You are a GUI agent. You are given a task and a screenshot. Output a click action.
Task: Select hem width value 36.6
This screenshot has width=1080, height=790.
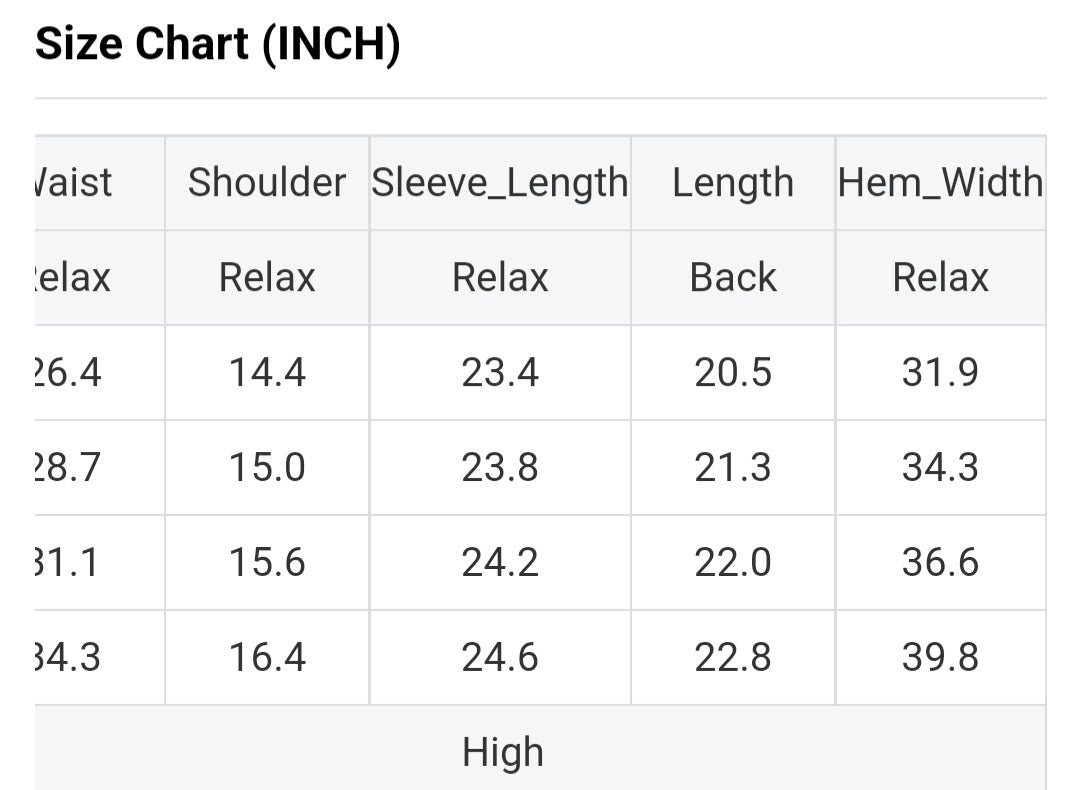(940, 562)
